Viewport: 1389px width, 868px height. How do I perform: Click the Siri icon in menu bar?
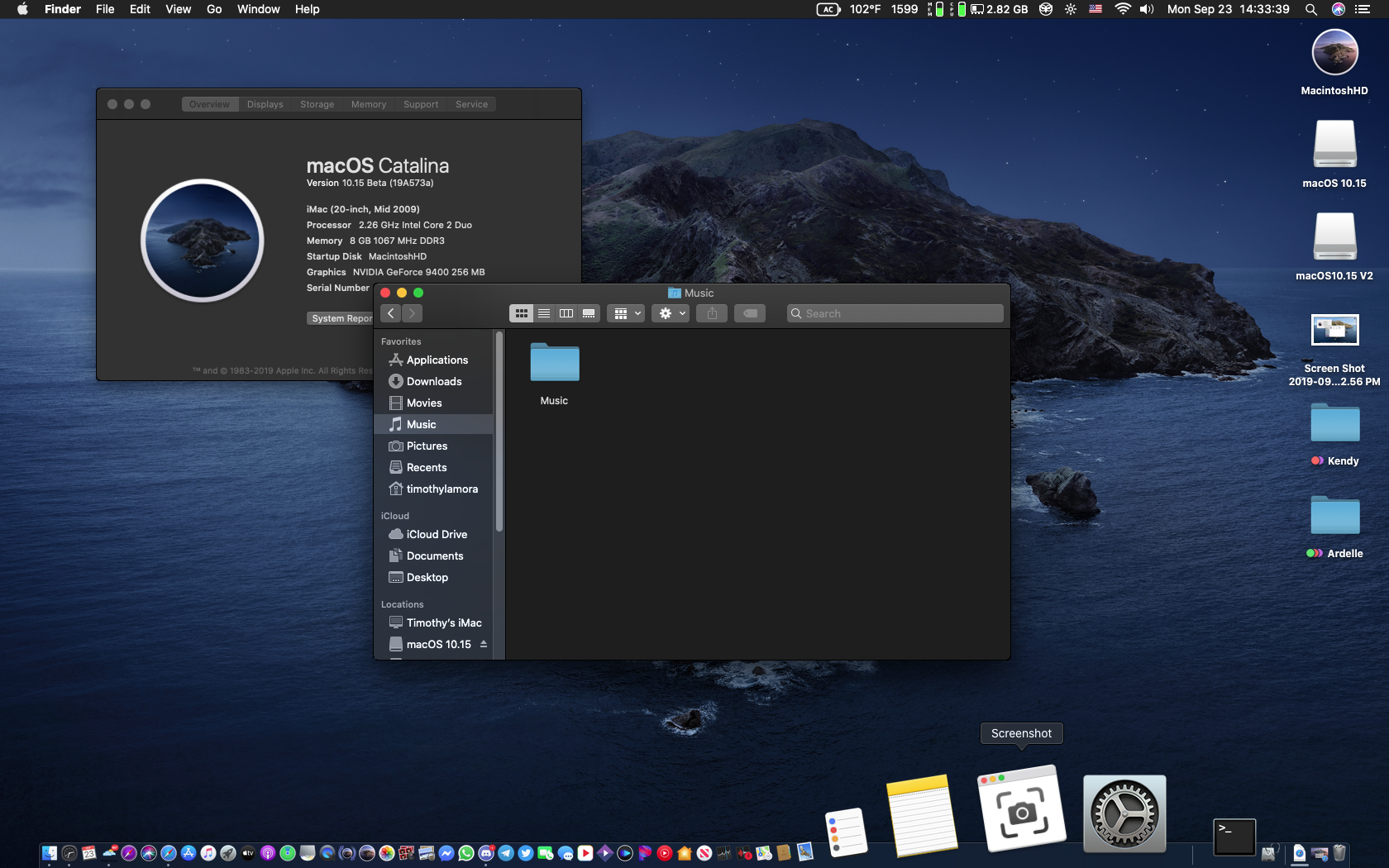(x=1339, y=9)
